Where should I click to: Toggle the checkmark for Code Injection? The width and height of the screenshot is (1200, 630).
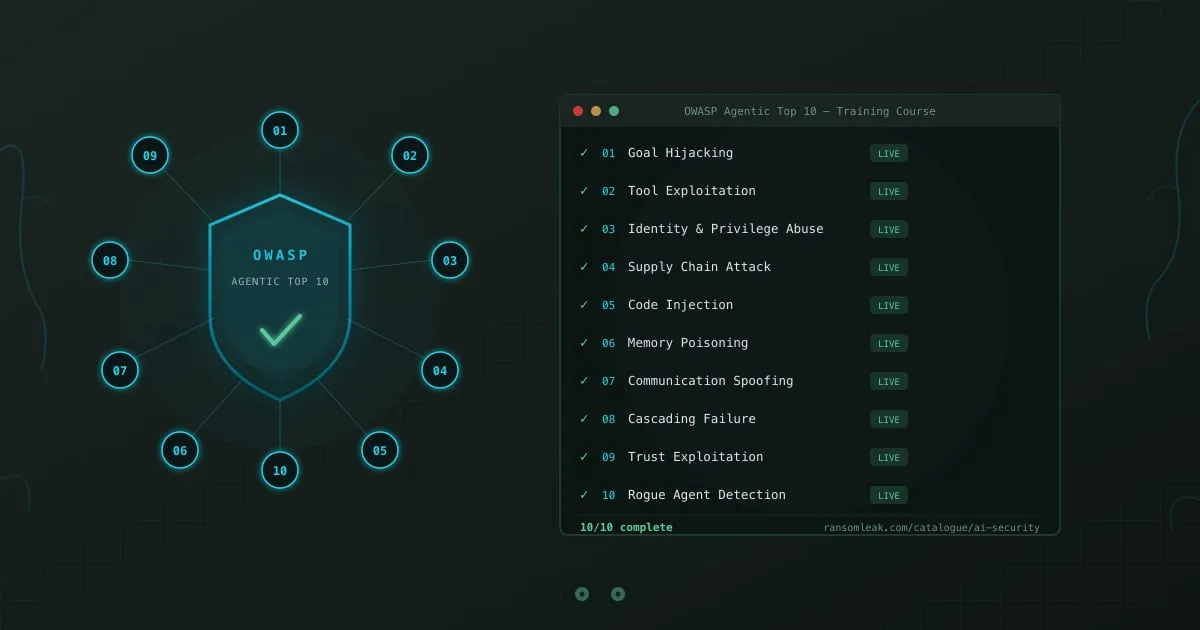[x=584, y=305]
